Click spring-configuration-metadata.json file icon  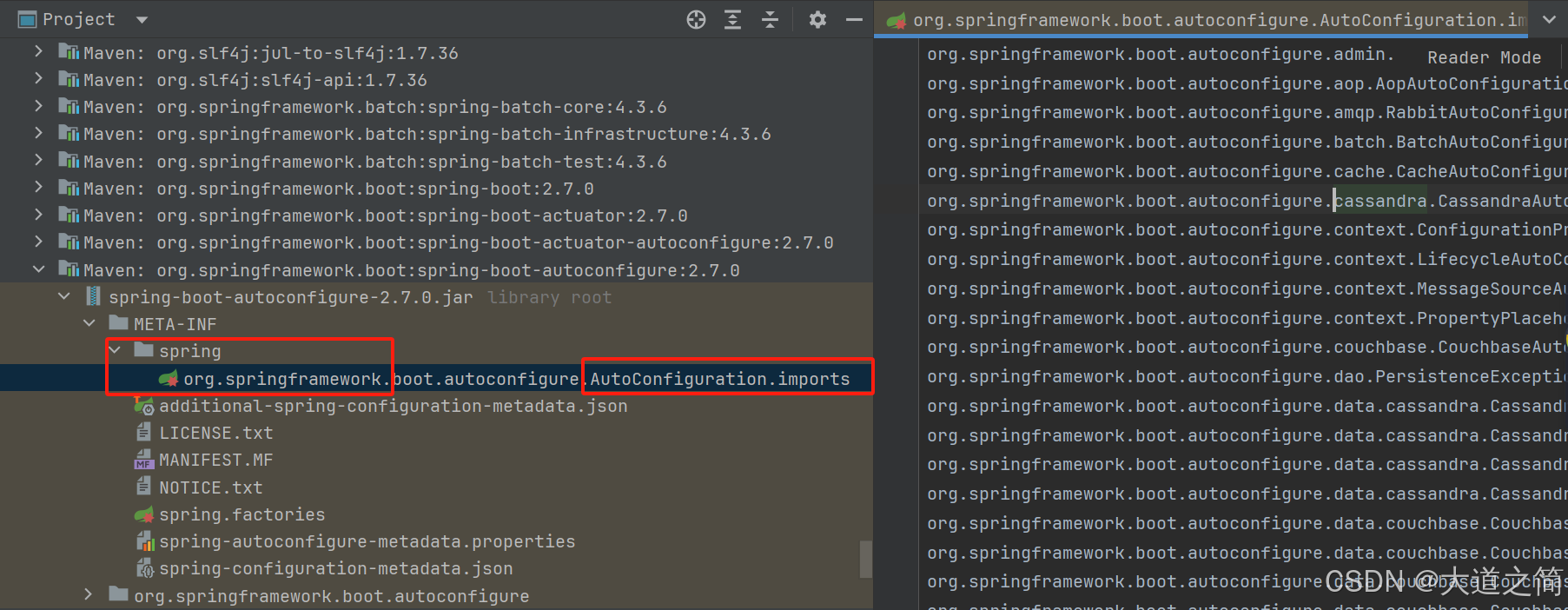pyautogui.click(x=145, y=568)
